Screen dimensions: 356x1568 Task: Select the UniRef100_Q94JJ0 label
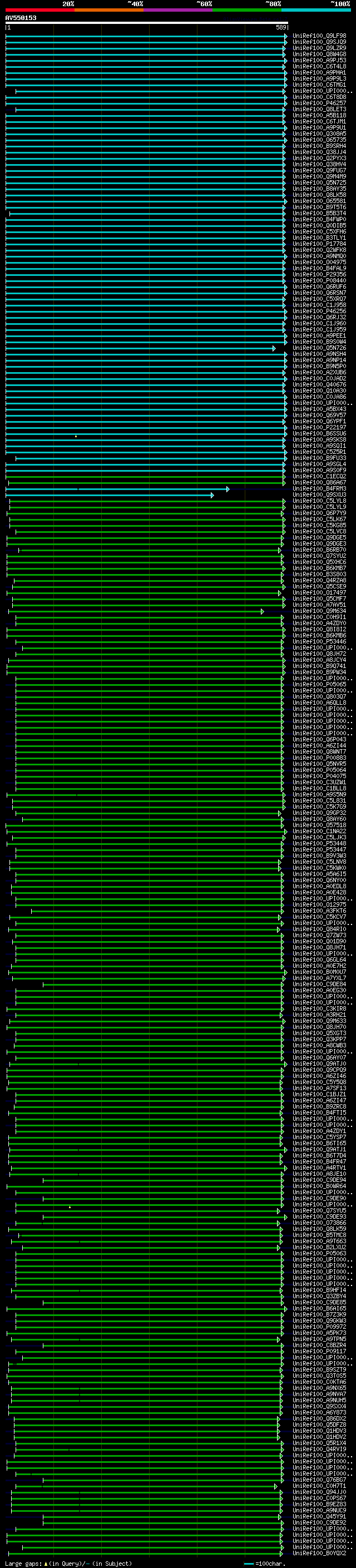tap(319, 1492)
